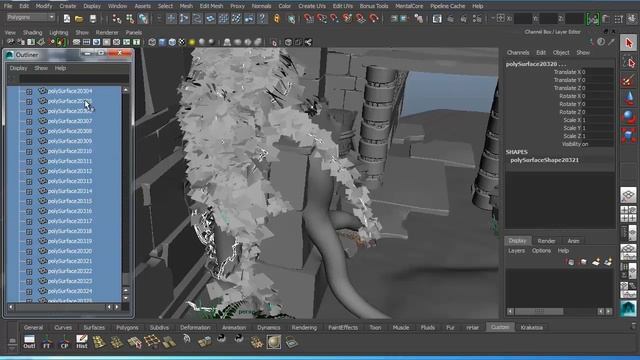This screenshot has width=640, height=360.
Task: Expand the polySurface20313 node in Outliner
Action: coord(29,182)
